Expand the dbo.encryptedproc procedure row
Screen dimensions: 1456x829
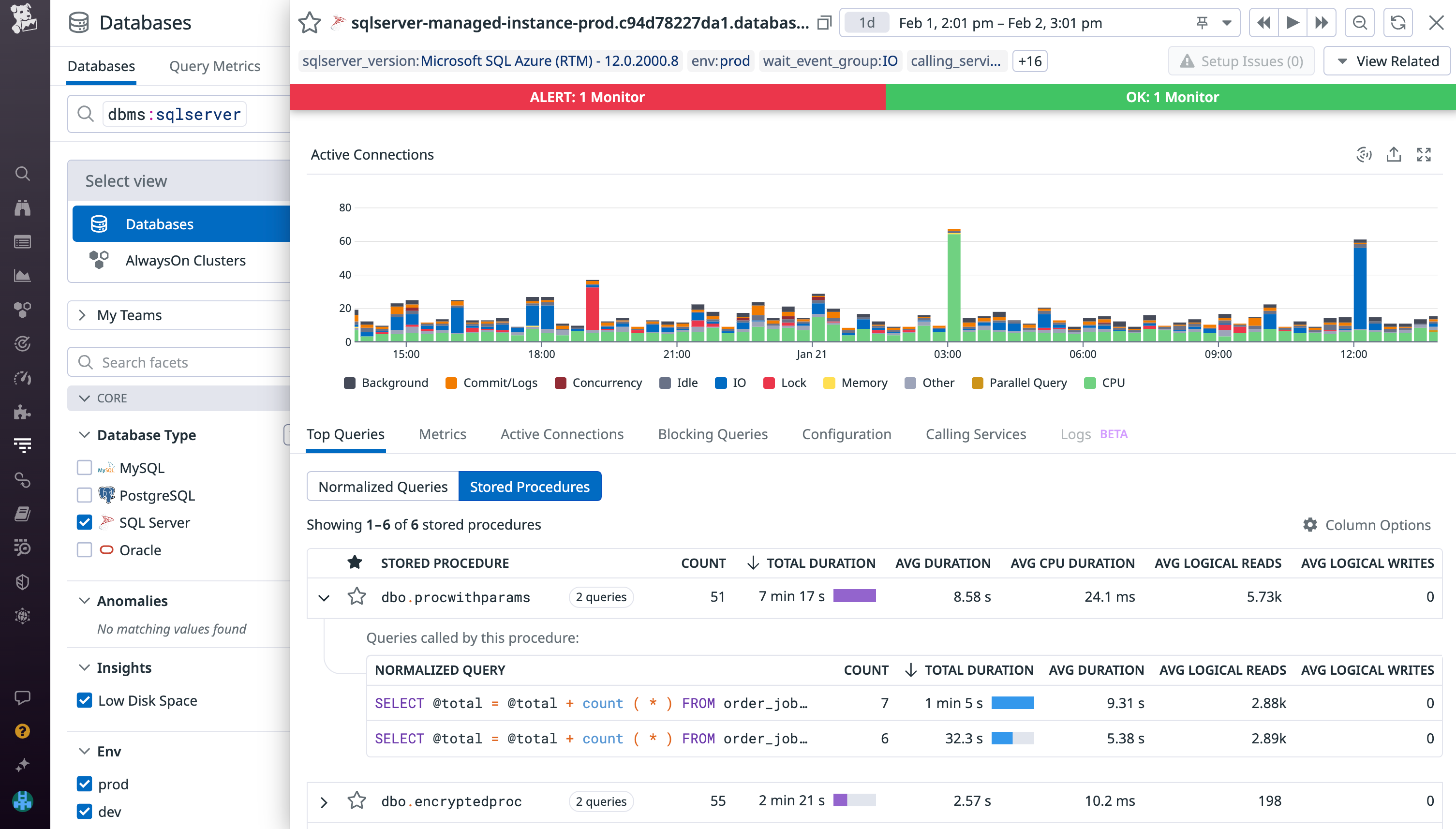[324, 801]
